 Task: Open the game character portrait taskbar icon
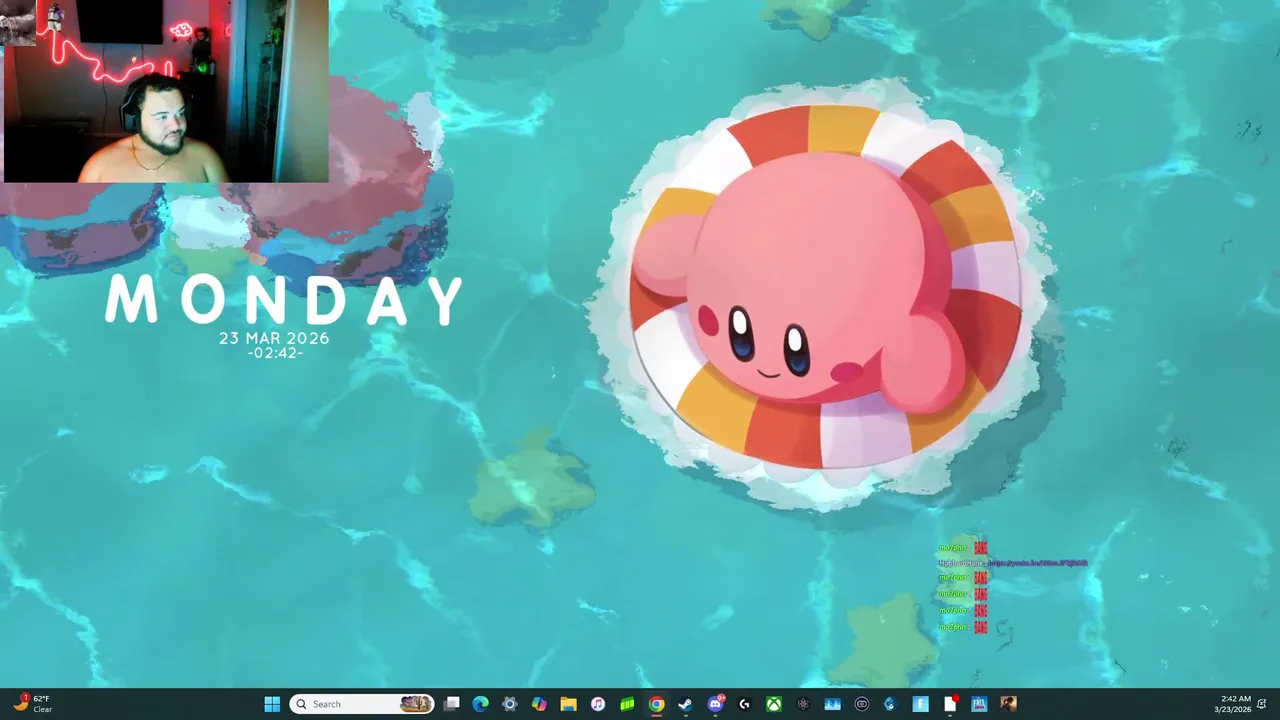click(x=1008, y=704)
